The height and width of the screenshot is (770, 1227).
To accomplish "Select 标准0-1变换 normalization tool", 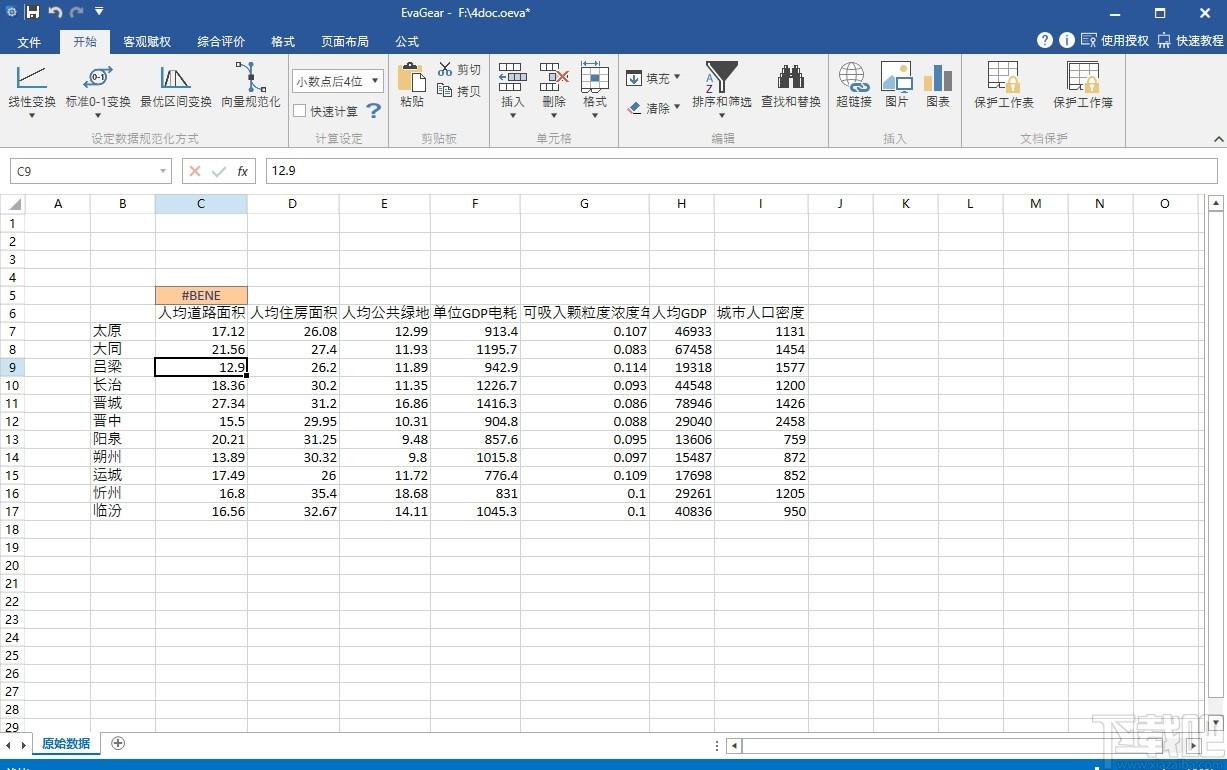I will click(98, 86).
